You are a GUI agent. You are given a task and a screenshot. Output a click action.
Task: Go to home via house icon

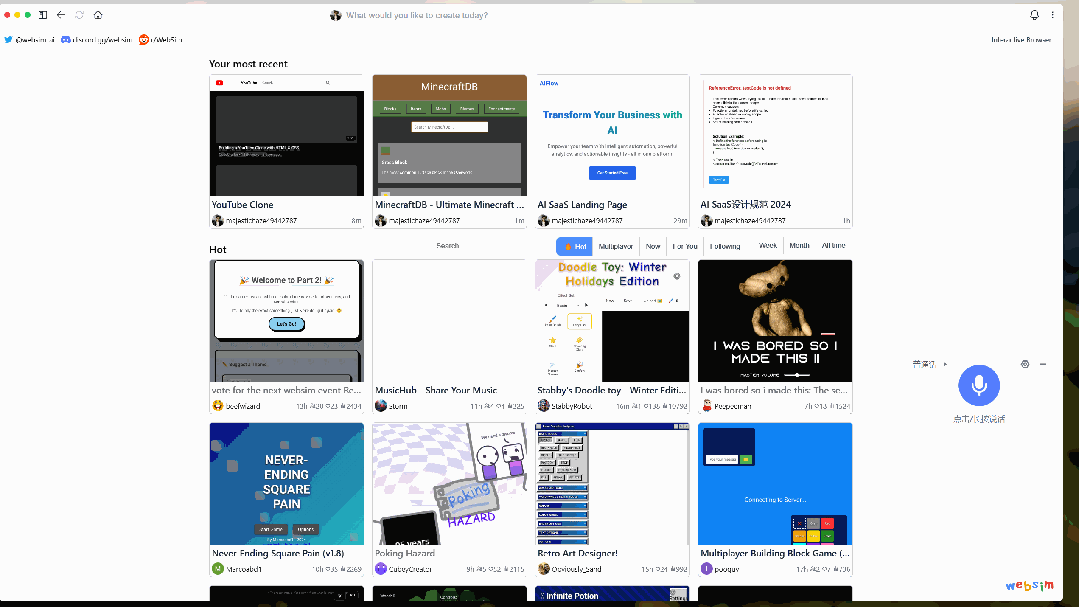tap(97, 15)
